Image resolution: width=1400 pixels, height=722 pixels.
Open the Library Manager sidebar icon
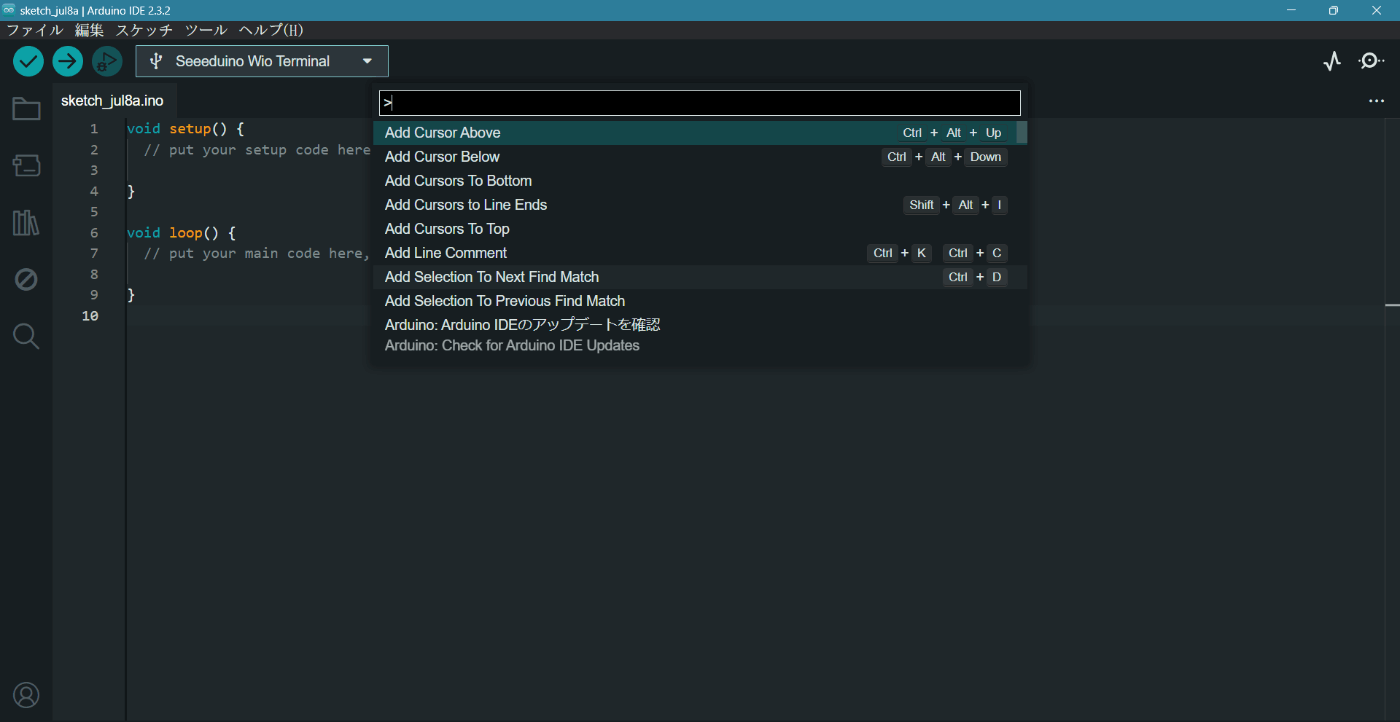tap(26, 222)
